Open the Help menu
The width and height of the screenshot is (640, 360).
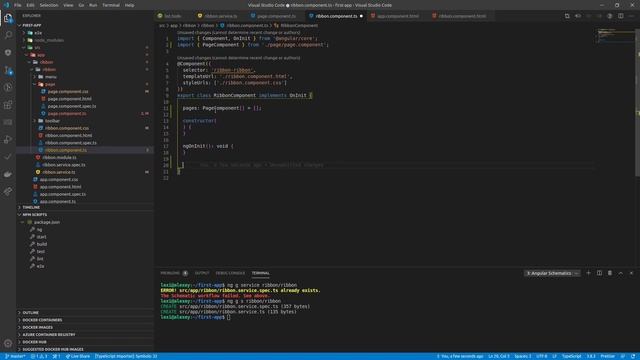pos(129,5)
